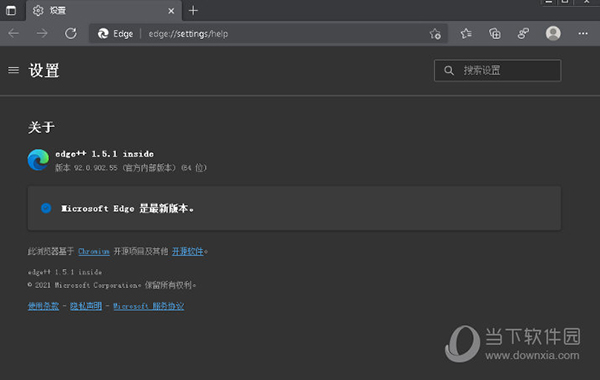Image resolution: width=600 pixels, height=380 pixels.
Task: Go back with the left arrow
Action: tap(14, 34)
